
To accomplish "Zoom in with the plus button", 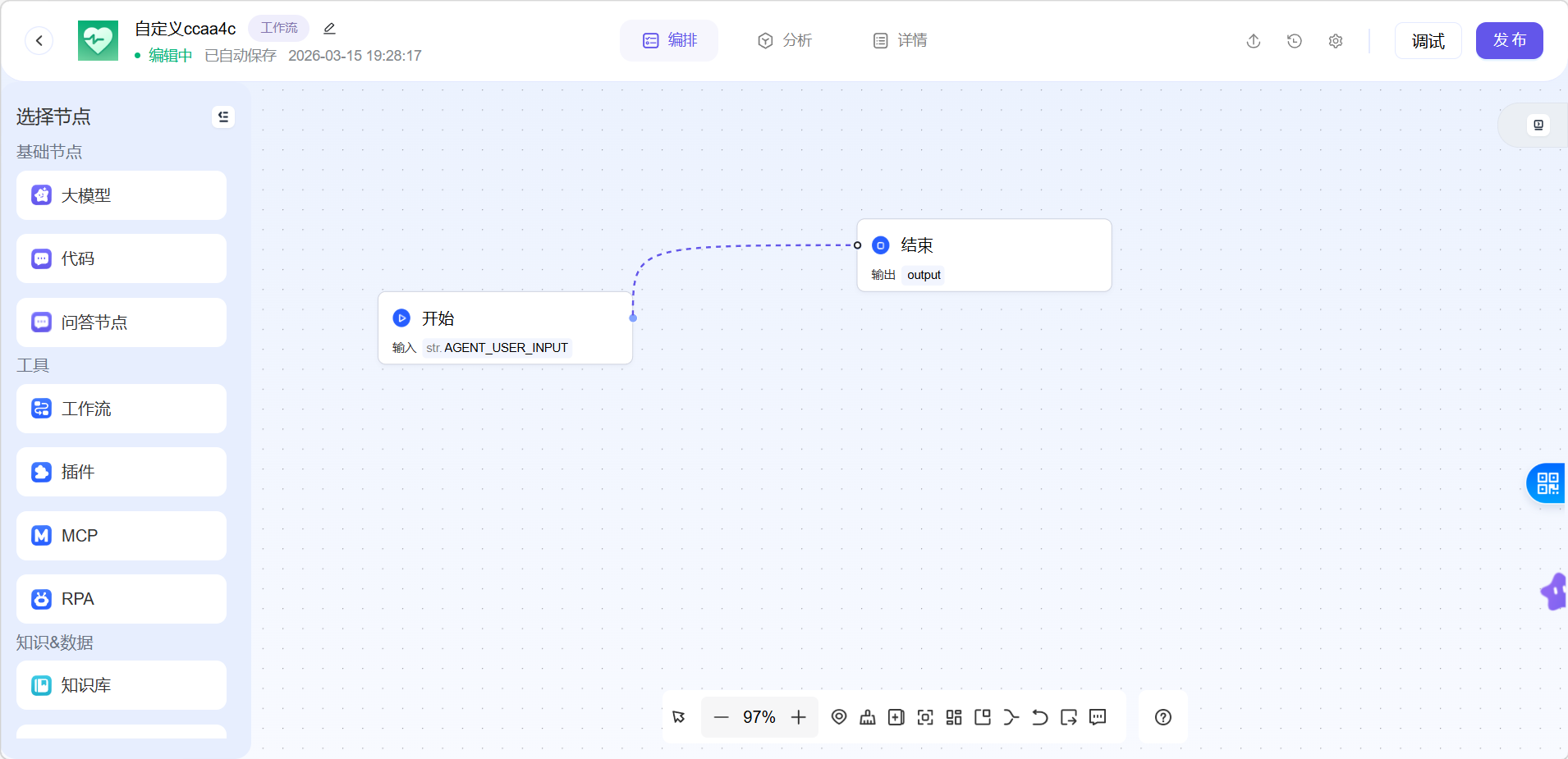I will [798, 717].
